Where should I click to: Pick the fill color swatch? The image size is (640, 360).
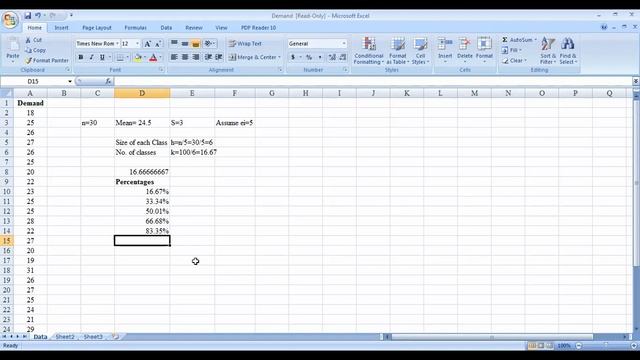tap(138, 58)
